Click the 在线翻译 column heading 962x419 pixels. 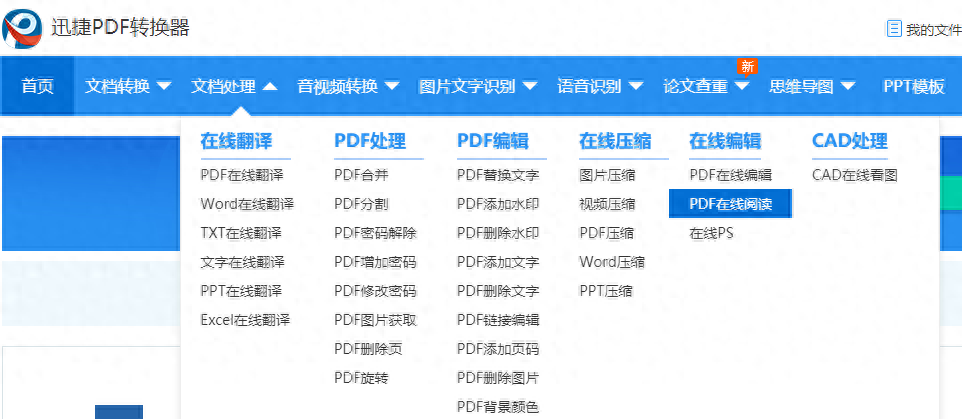click(236, 141)
